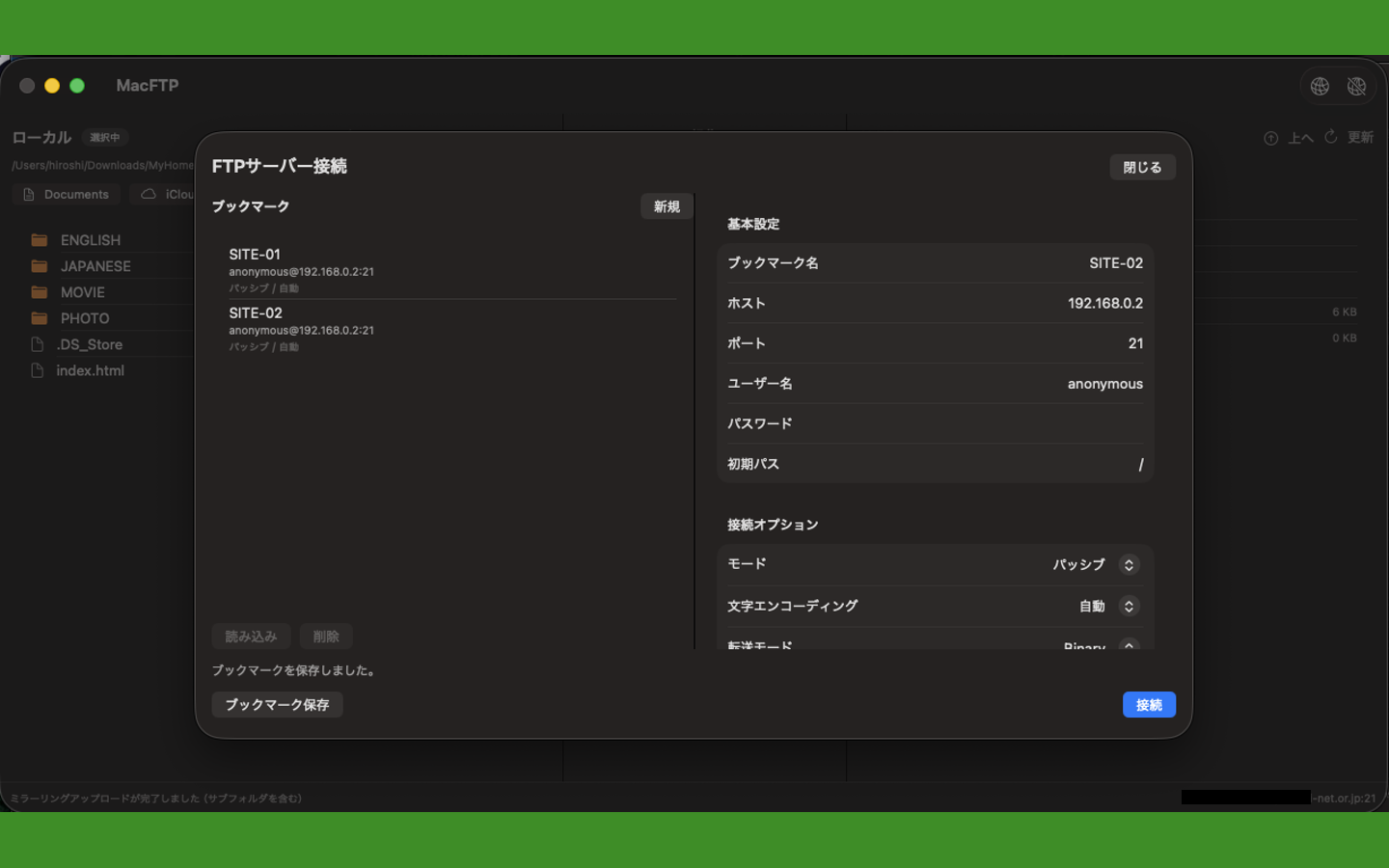Click the disconnect globe icon in titlebar
1389x868 pixels.
[x=1357, y=86]
